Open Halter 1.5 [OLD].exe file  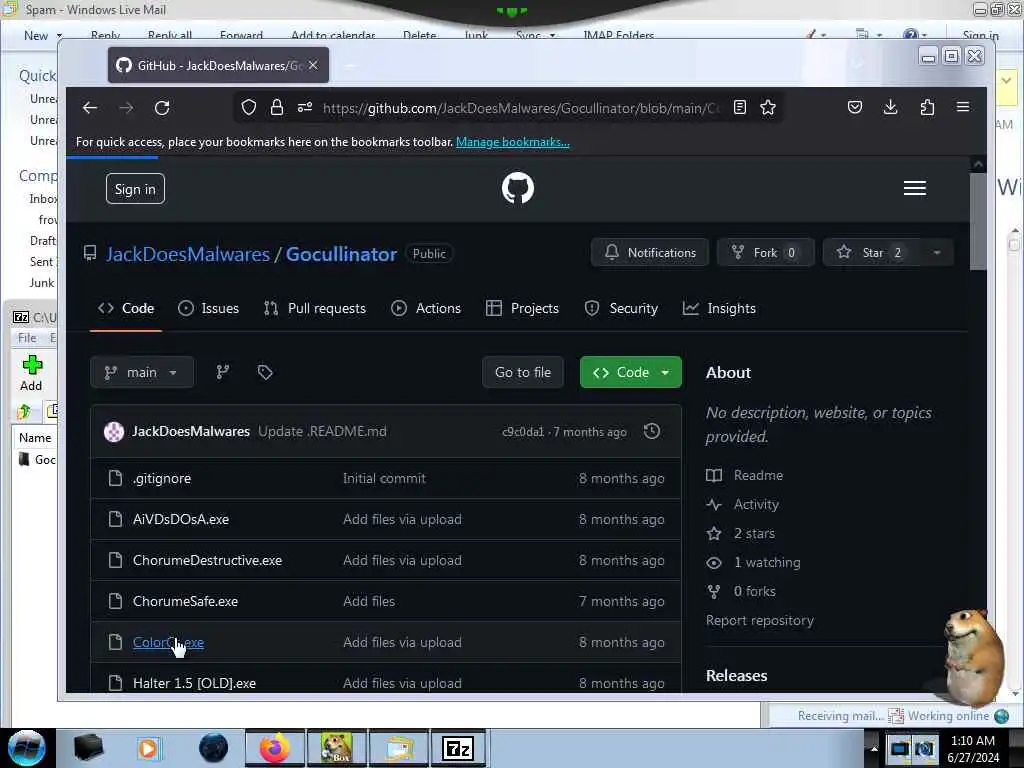coord(195,683)
